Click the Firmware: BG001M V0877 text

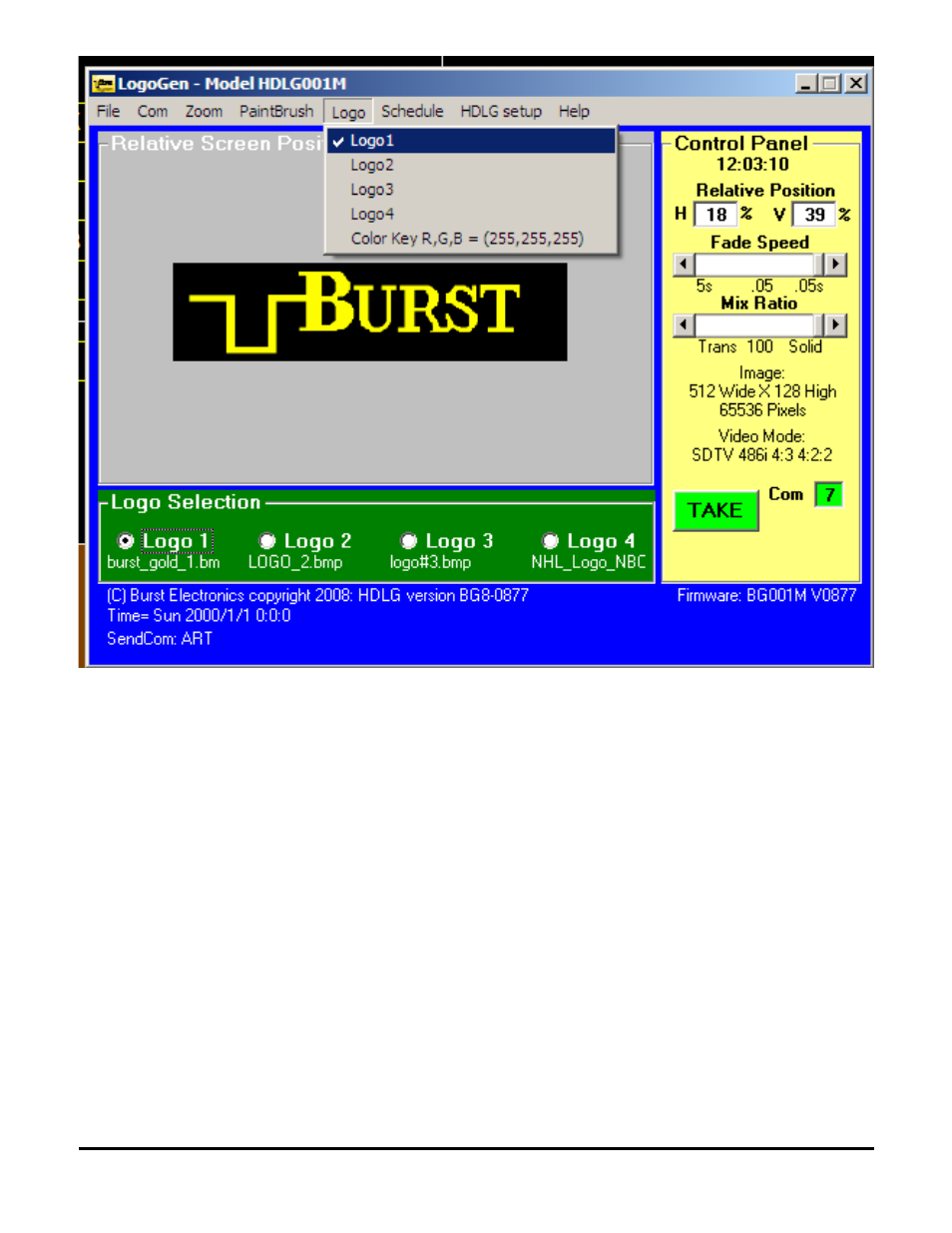(766, 596)
